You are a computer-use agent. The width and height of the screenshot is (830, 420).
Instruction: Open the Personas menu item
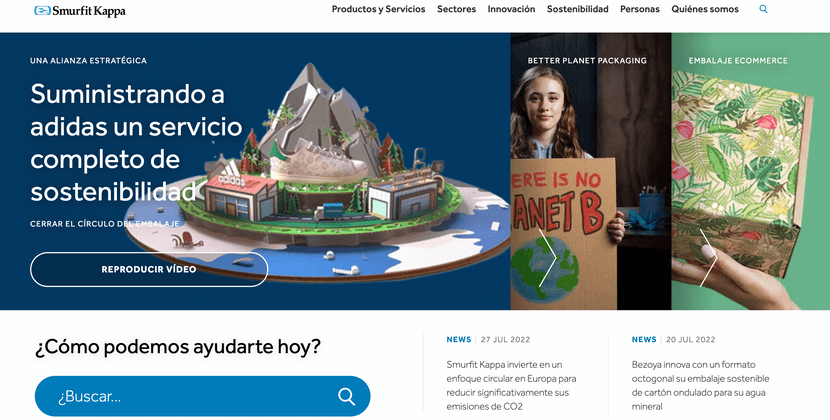click(640, 9)
